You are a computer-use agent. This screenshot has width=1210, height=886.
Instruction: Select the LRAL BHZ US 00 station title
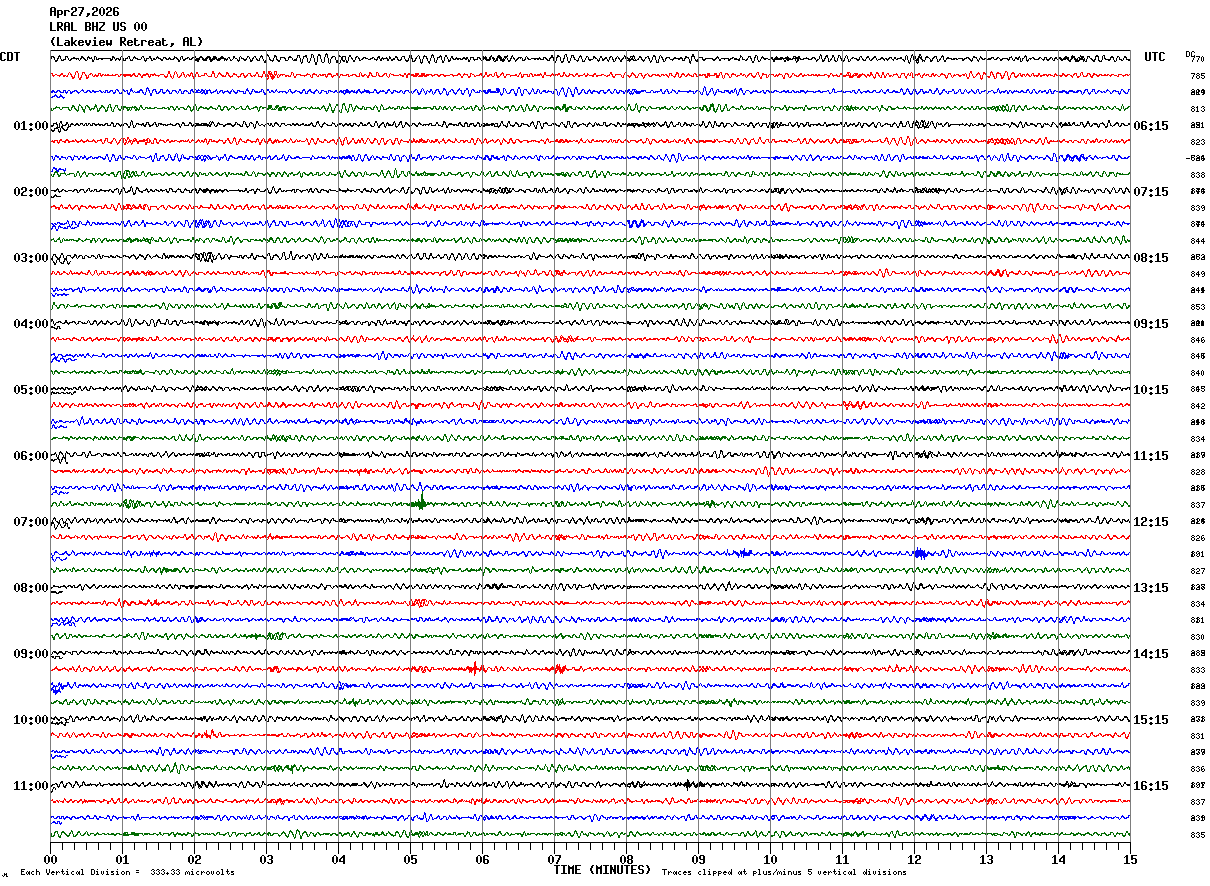click(98, 27)
